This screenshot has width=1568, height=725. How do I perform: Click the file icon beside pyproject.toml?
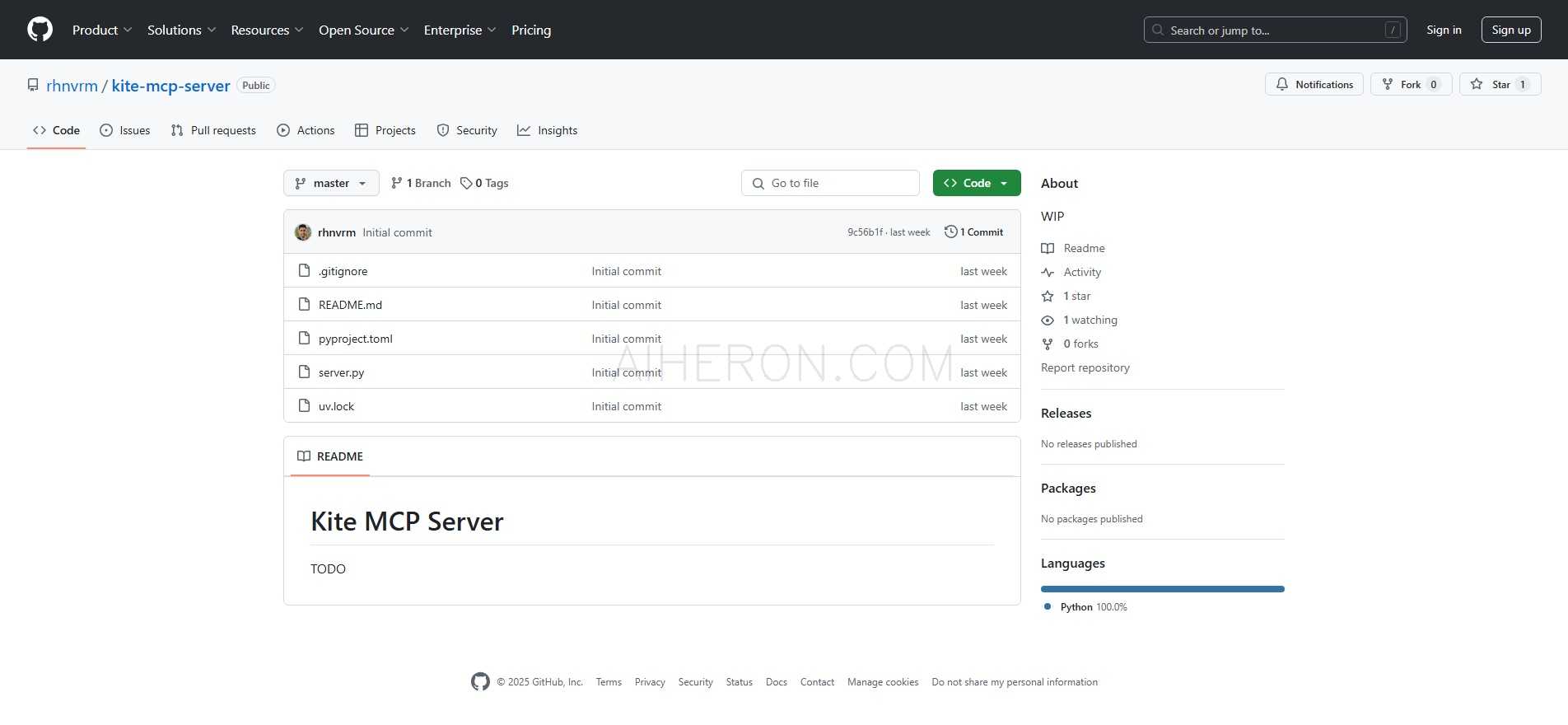click(304, 339)
